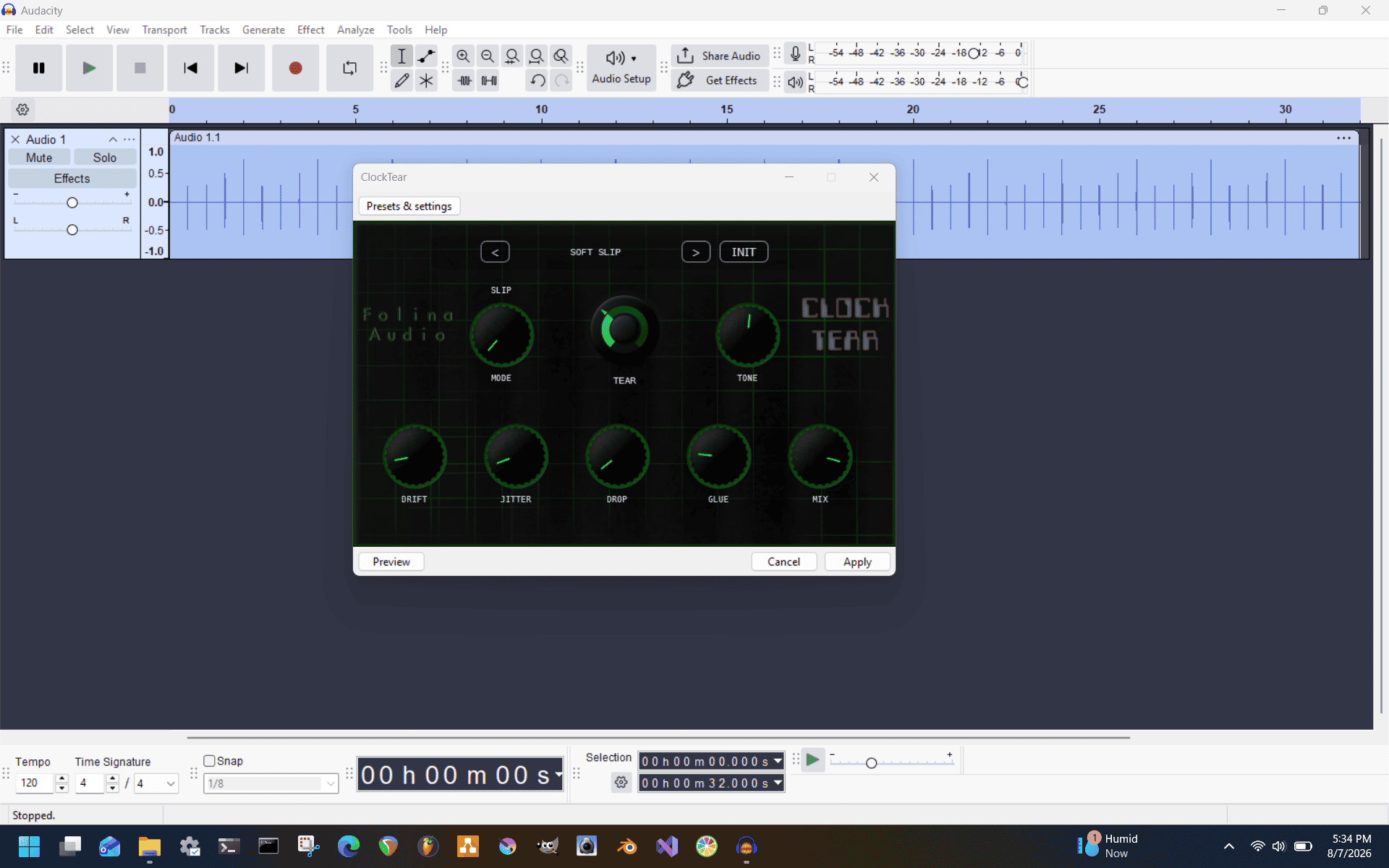
Task: Click Fit Project to width zoom
Action: [537, 56]
